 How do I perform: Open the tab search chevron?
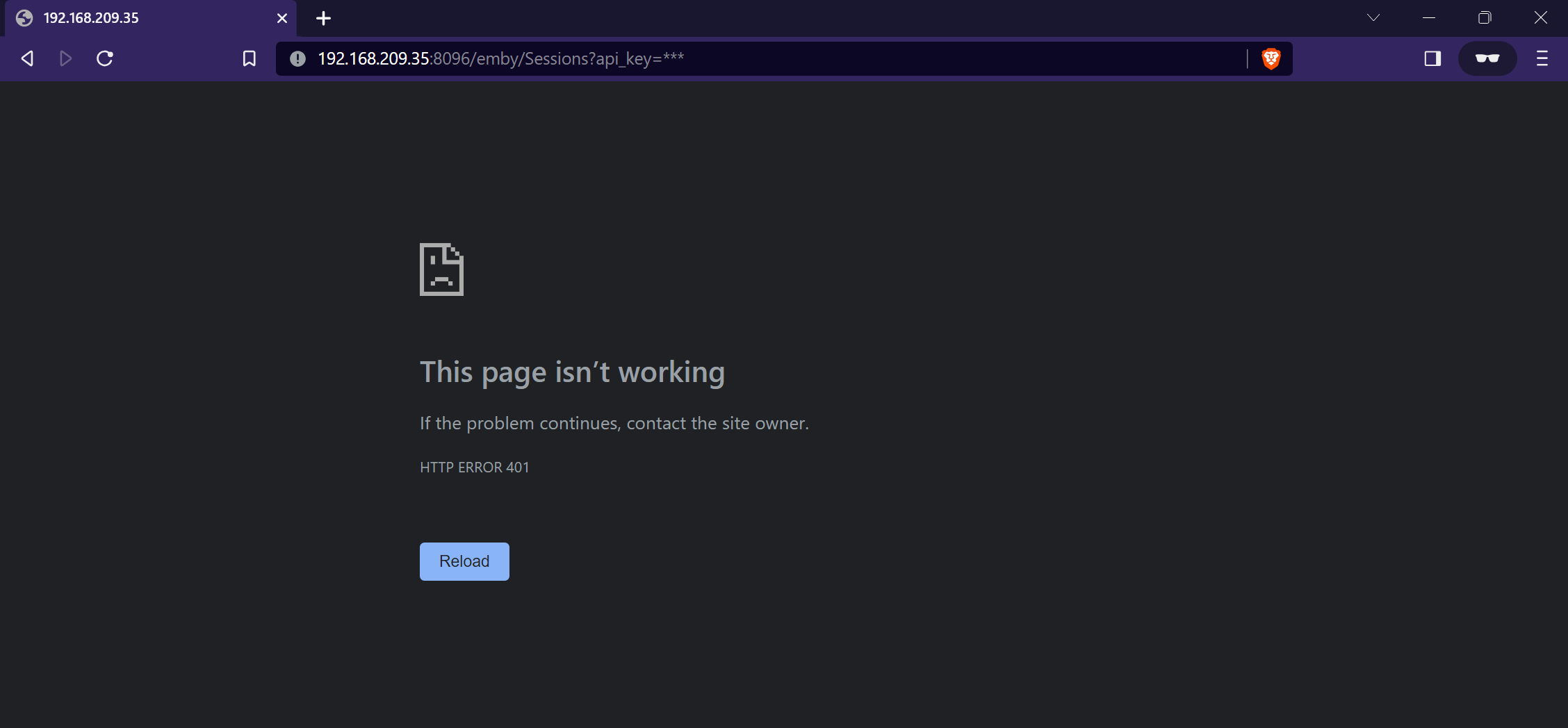click(1373, 17)
